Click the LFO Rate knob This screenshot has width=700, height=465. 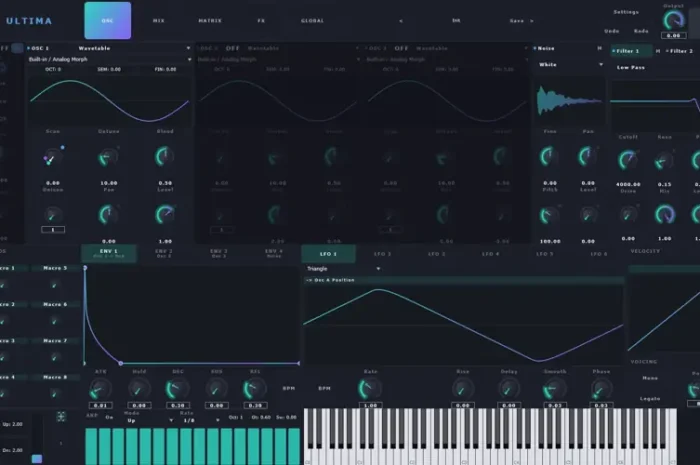point(370,389)
